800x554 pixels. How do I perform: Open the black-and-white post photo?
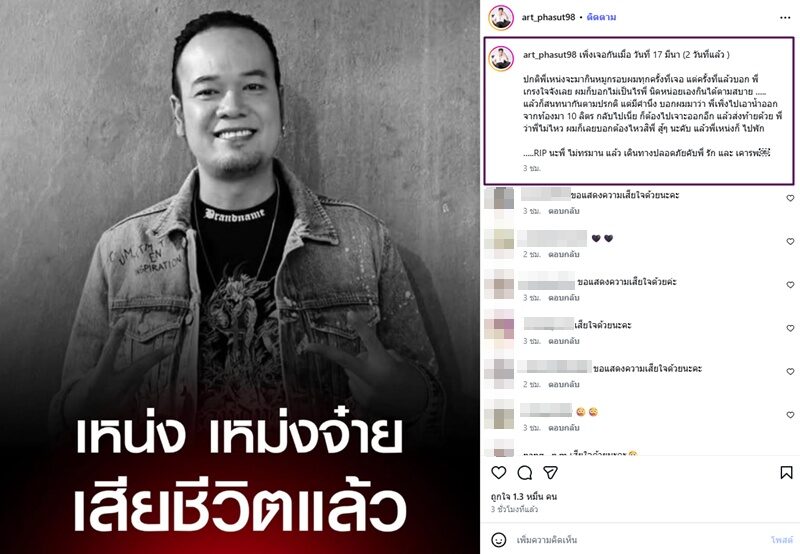click(240, 277)
